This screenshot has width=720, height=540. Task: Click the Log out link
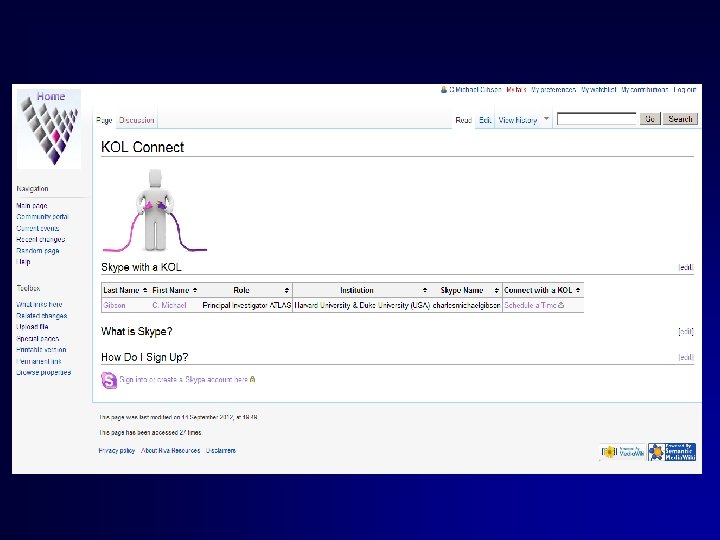(x=685, y=90)
